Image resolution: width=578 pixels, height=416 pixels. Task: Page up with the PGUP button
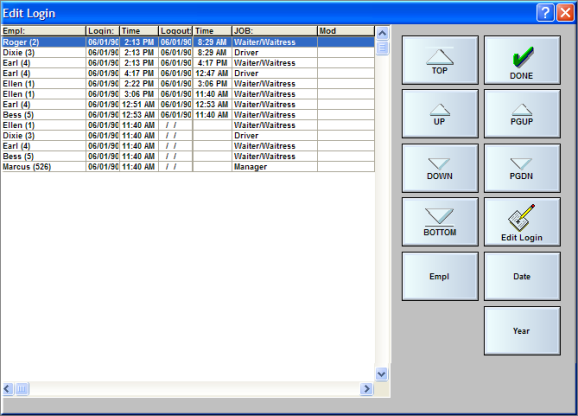pos(522,114)
